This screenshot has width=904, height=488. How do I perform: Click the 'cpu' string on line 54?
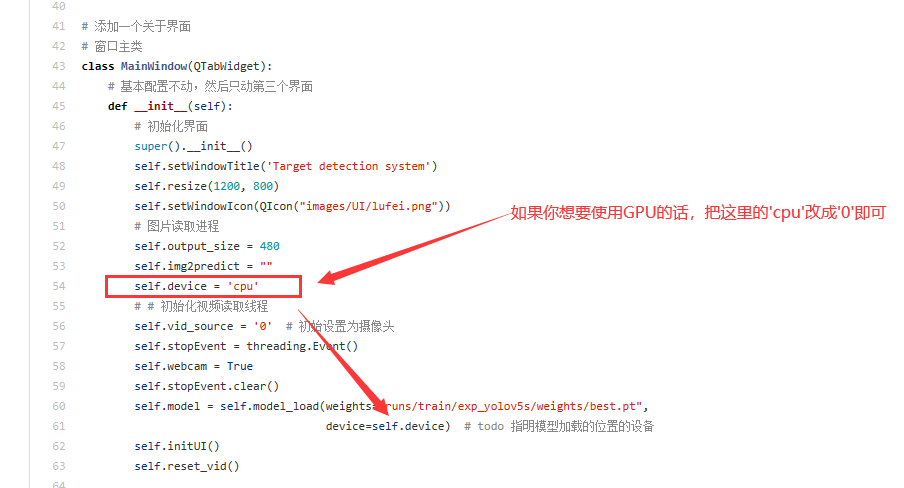point(243,286)
